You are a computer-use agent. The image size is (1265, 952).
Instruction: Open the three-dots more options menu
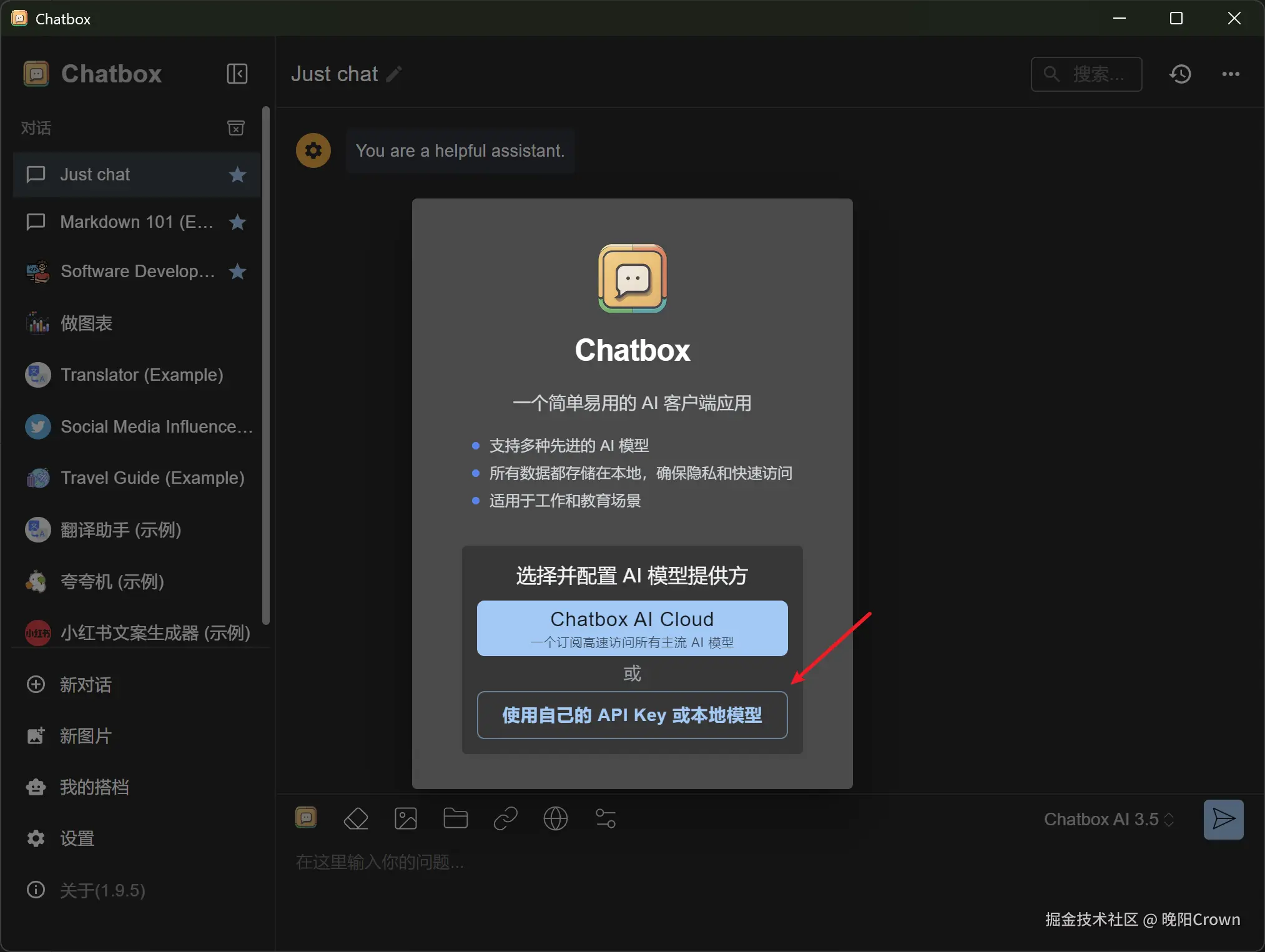1231,74
